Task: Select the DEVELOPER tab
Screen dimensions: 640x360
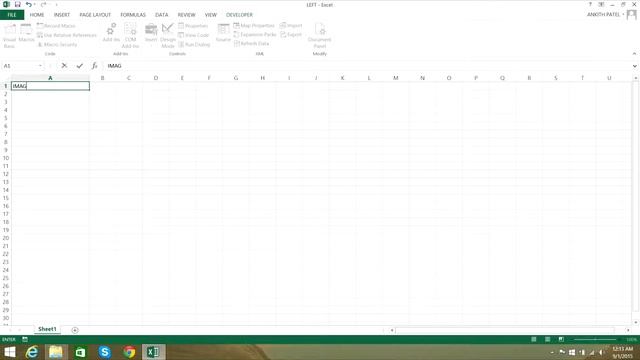Action: coord(239,15)
